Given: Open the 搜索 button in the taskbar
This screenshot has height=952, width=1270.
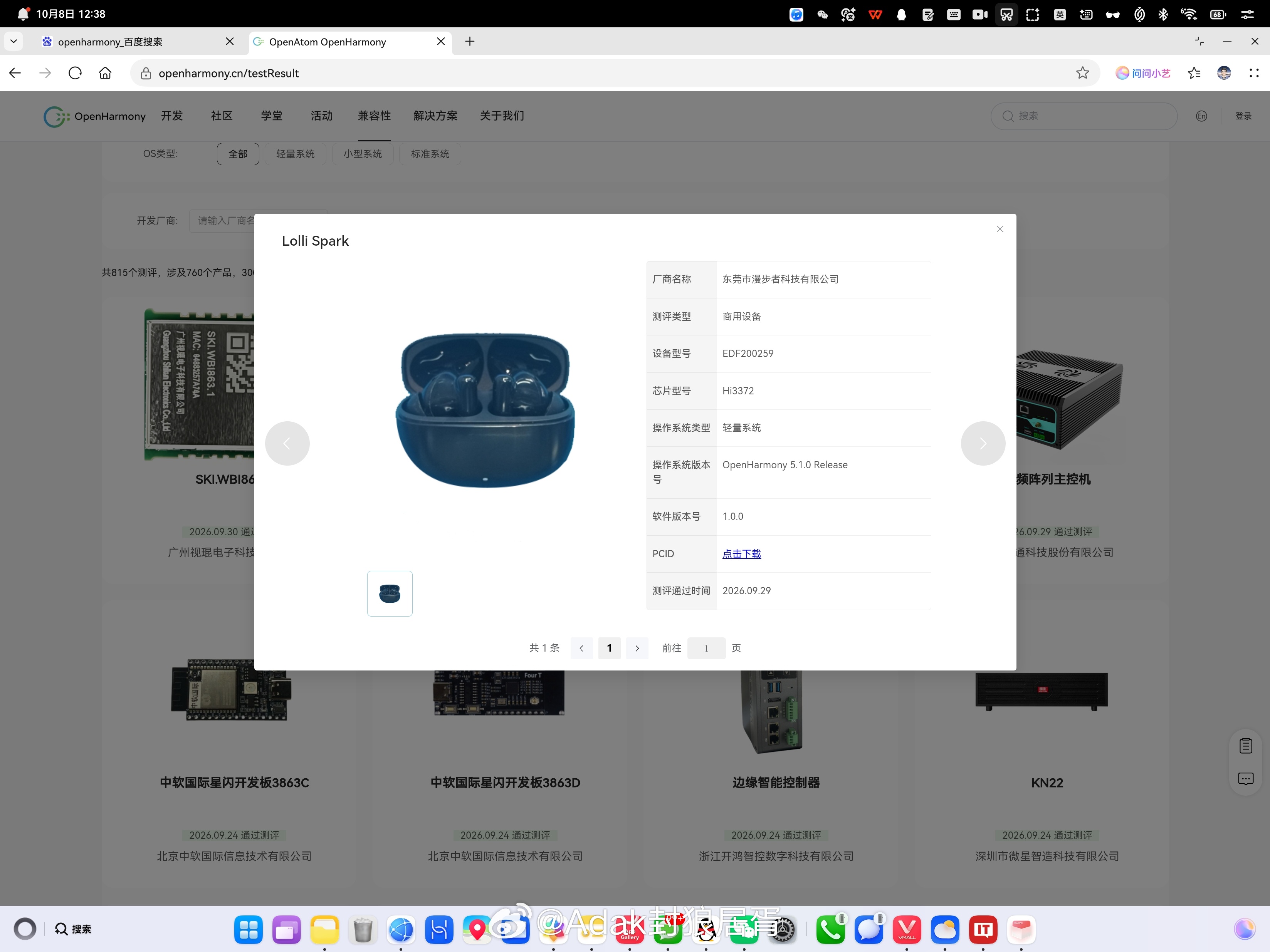Looking at the screenshot, I should [73, 929].
